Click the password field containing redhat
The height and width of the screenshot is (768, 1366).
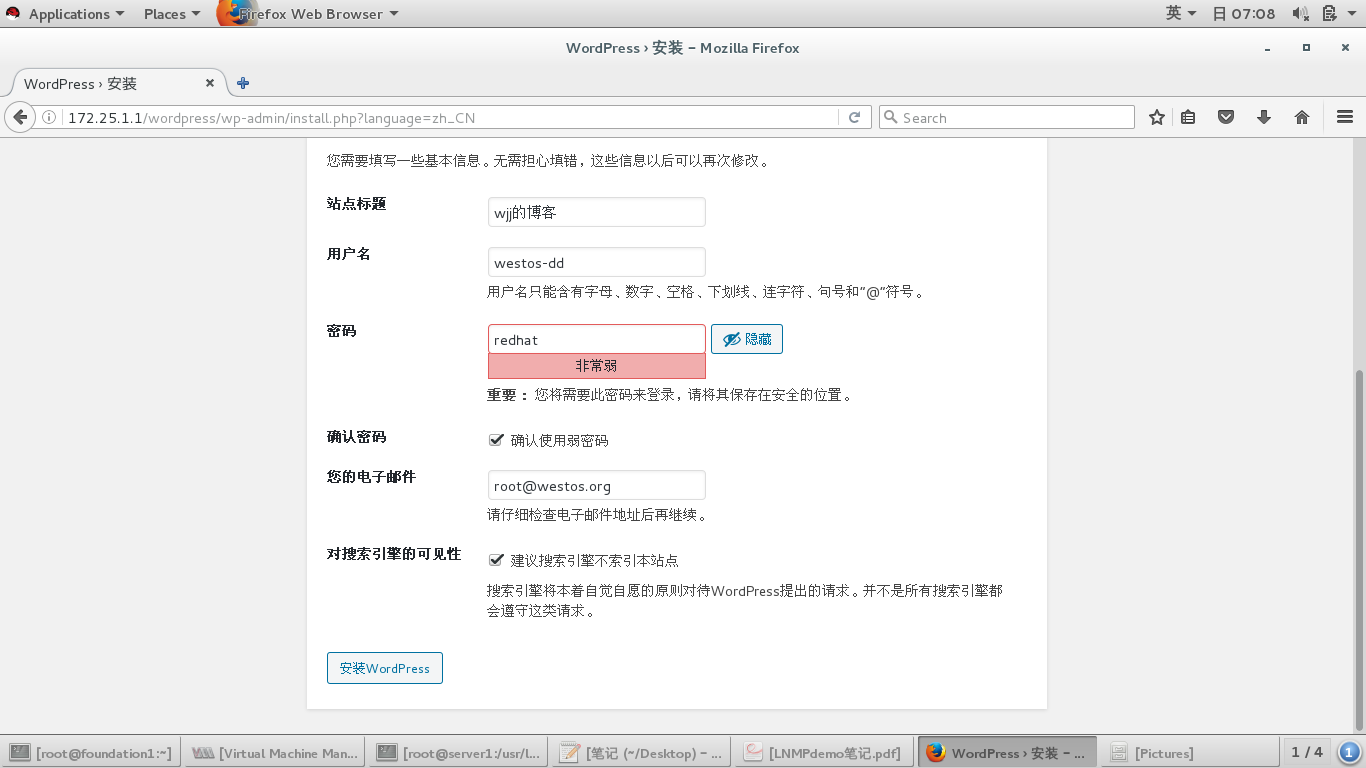pos(597,339)
